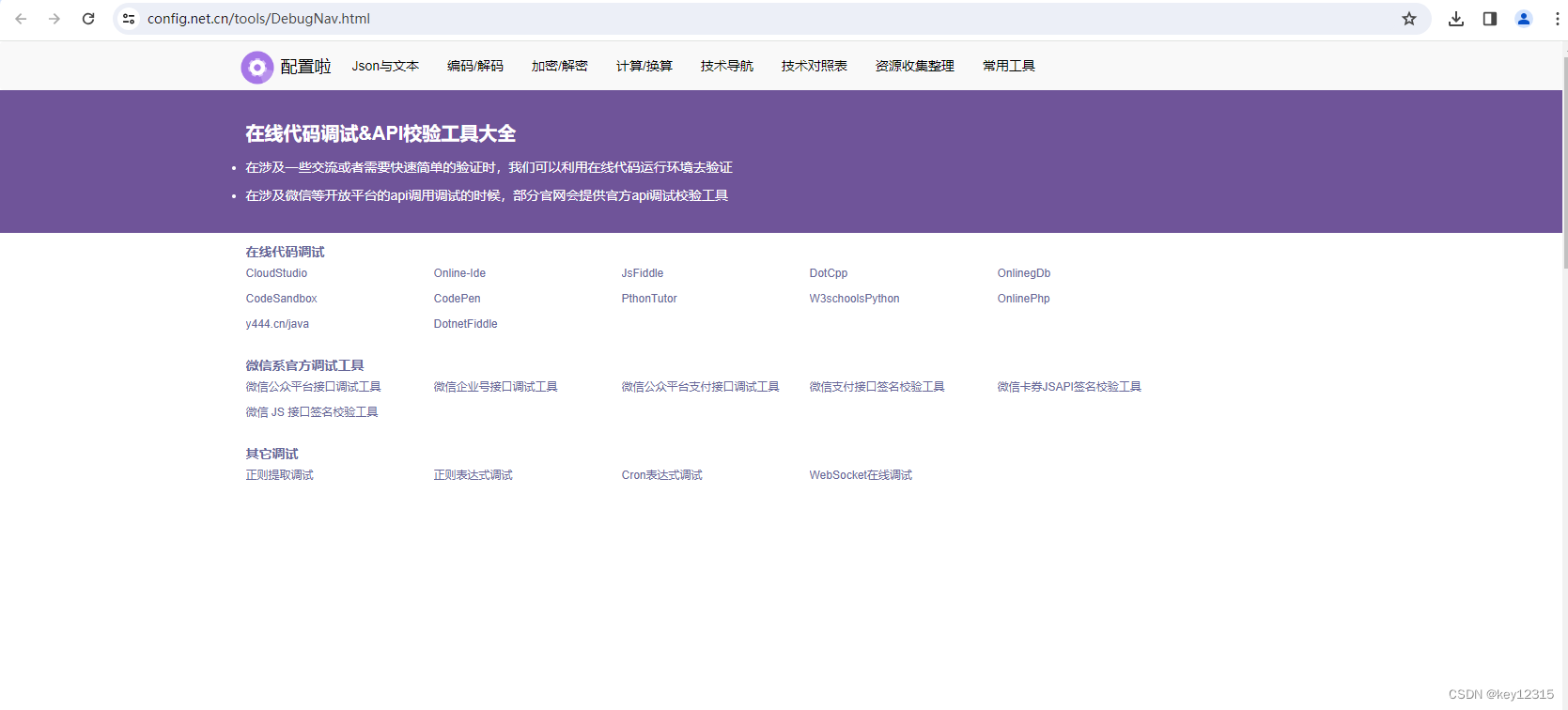Open the 编码/解码 navigation menu
1568x710 pixels.
click(475, 66)
